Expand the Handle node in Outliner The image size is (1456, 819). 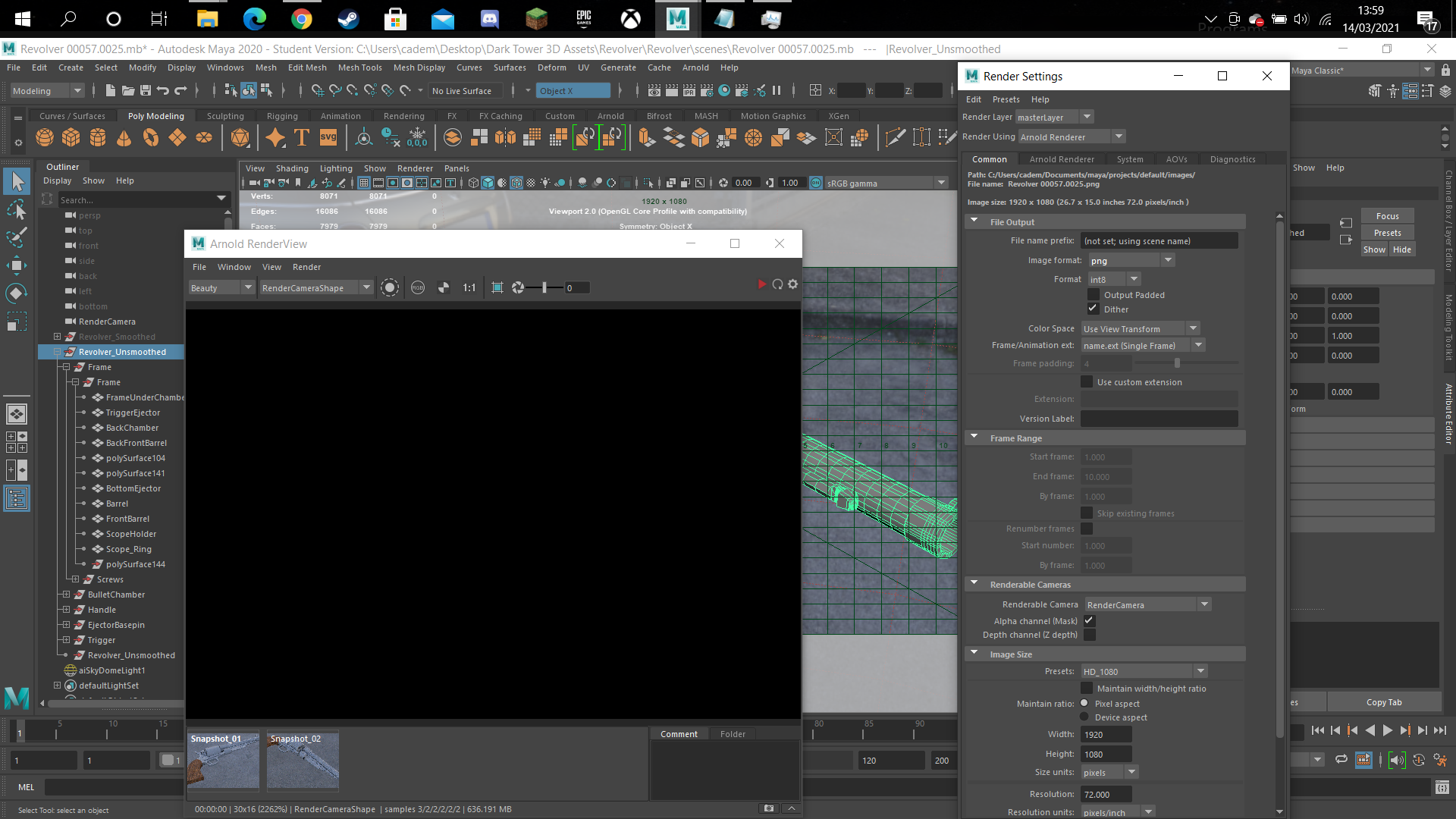[x=67, y=610]
